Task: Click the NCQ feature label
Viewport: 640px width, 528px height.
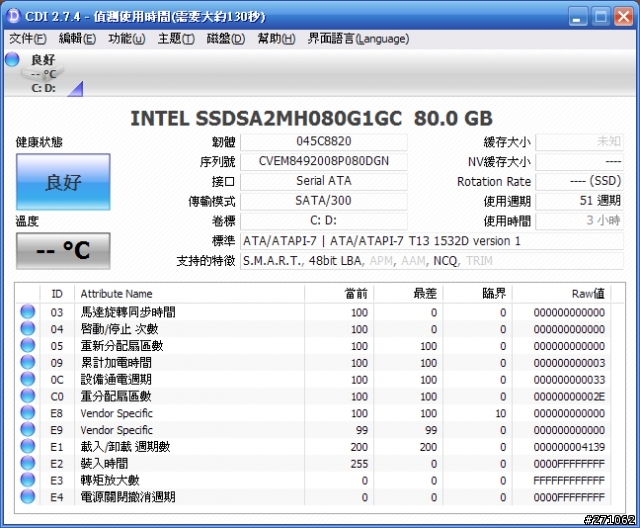Action: coord(446,261)
